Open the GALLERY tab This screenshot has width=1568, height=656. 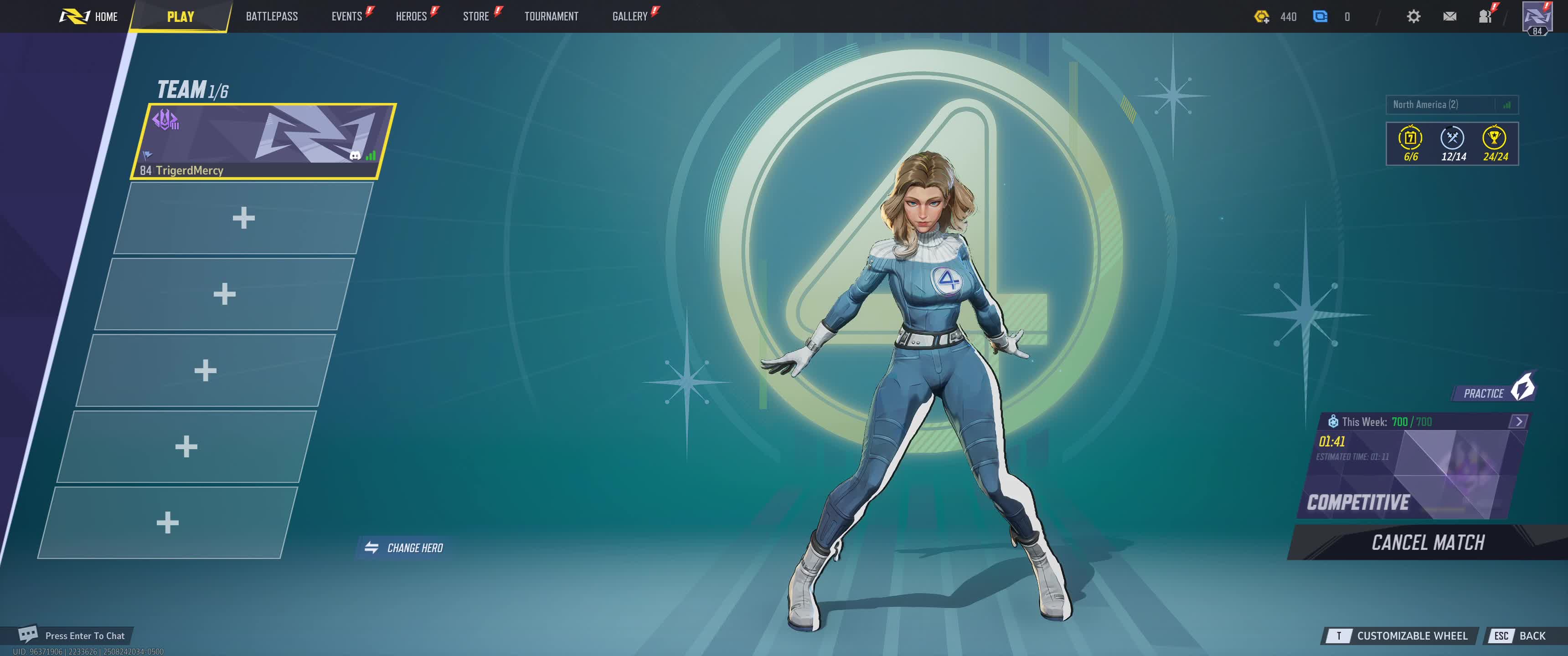pos(629,16)
